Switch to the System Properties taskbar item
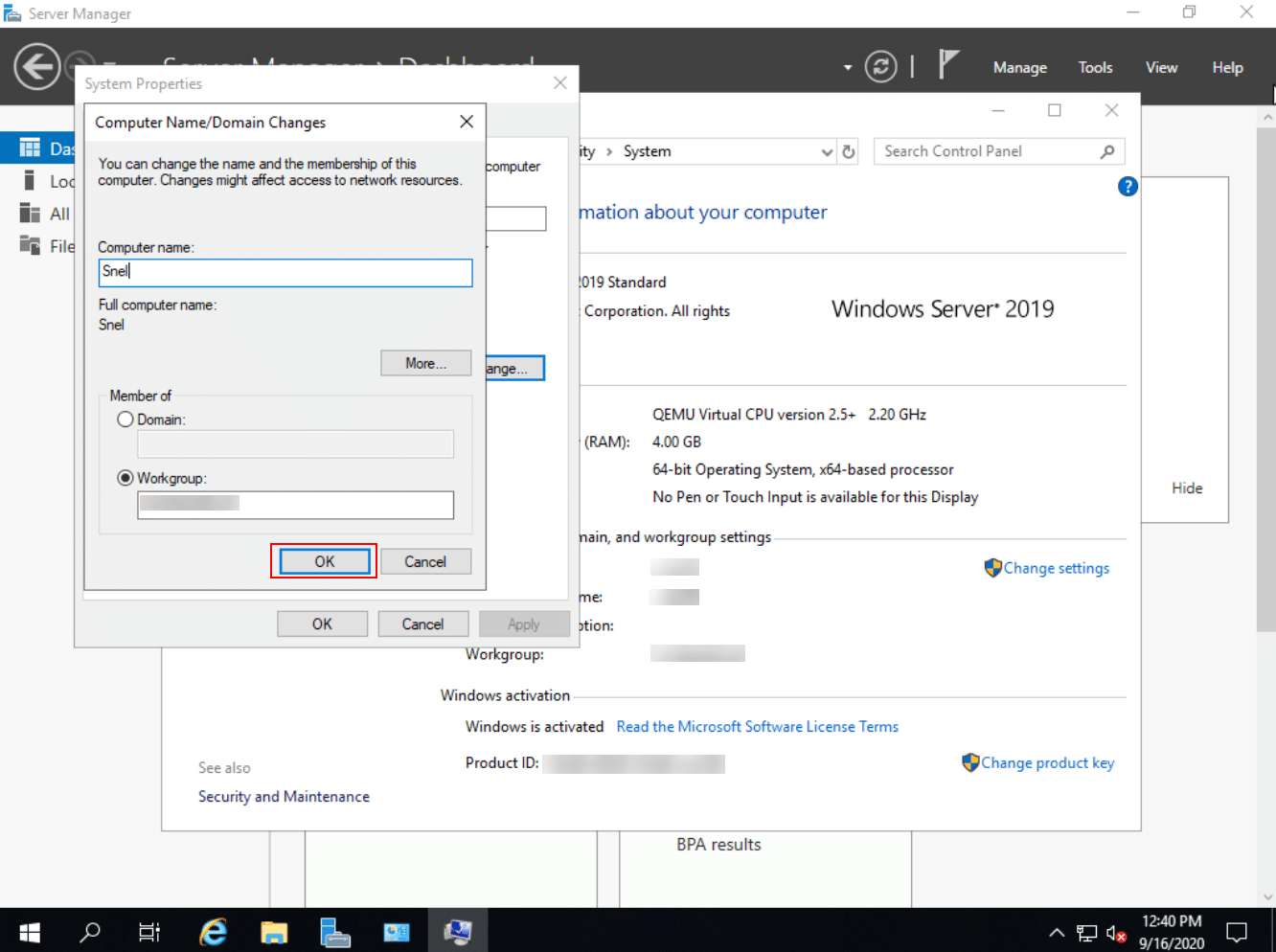This screenshot has width=1276, height=952. pyautogui.click(x=458, y=931)
